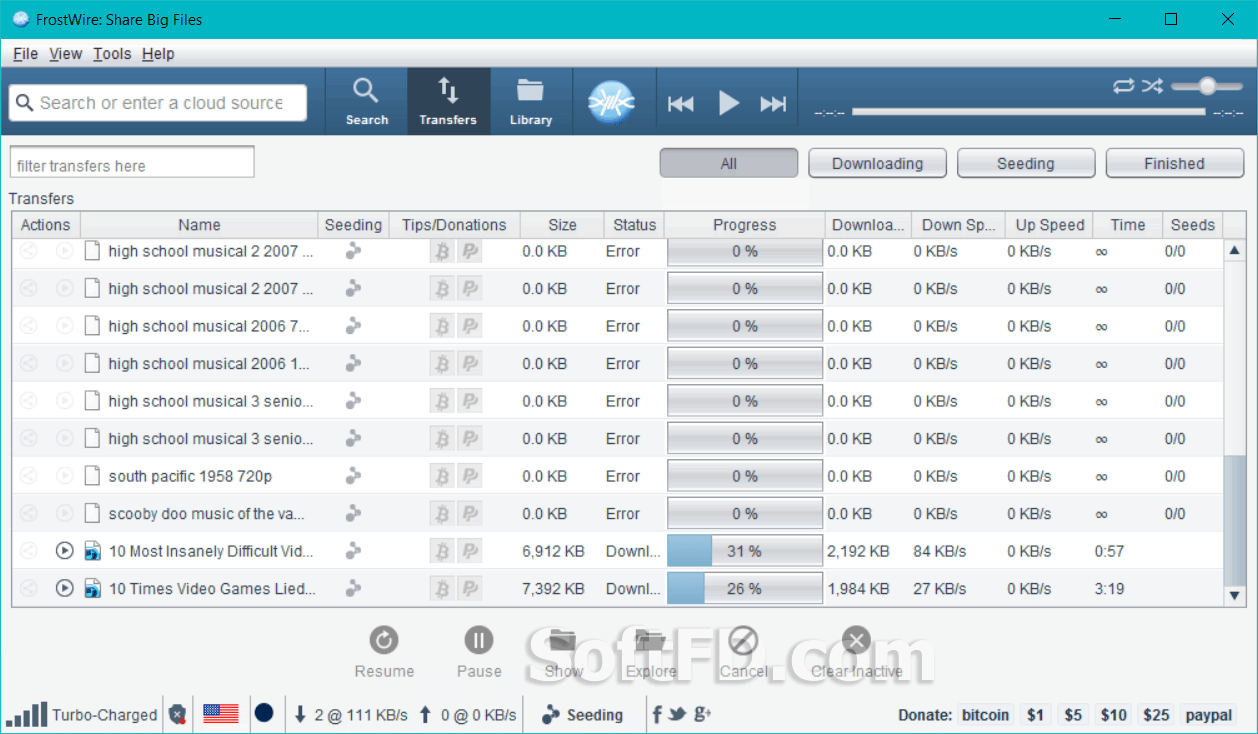Click the US flag icon
The width and height of the screenshot is (1258, 734).
pyautogui.click(x=221, y=714)
